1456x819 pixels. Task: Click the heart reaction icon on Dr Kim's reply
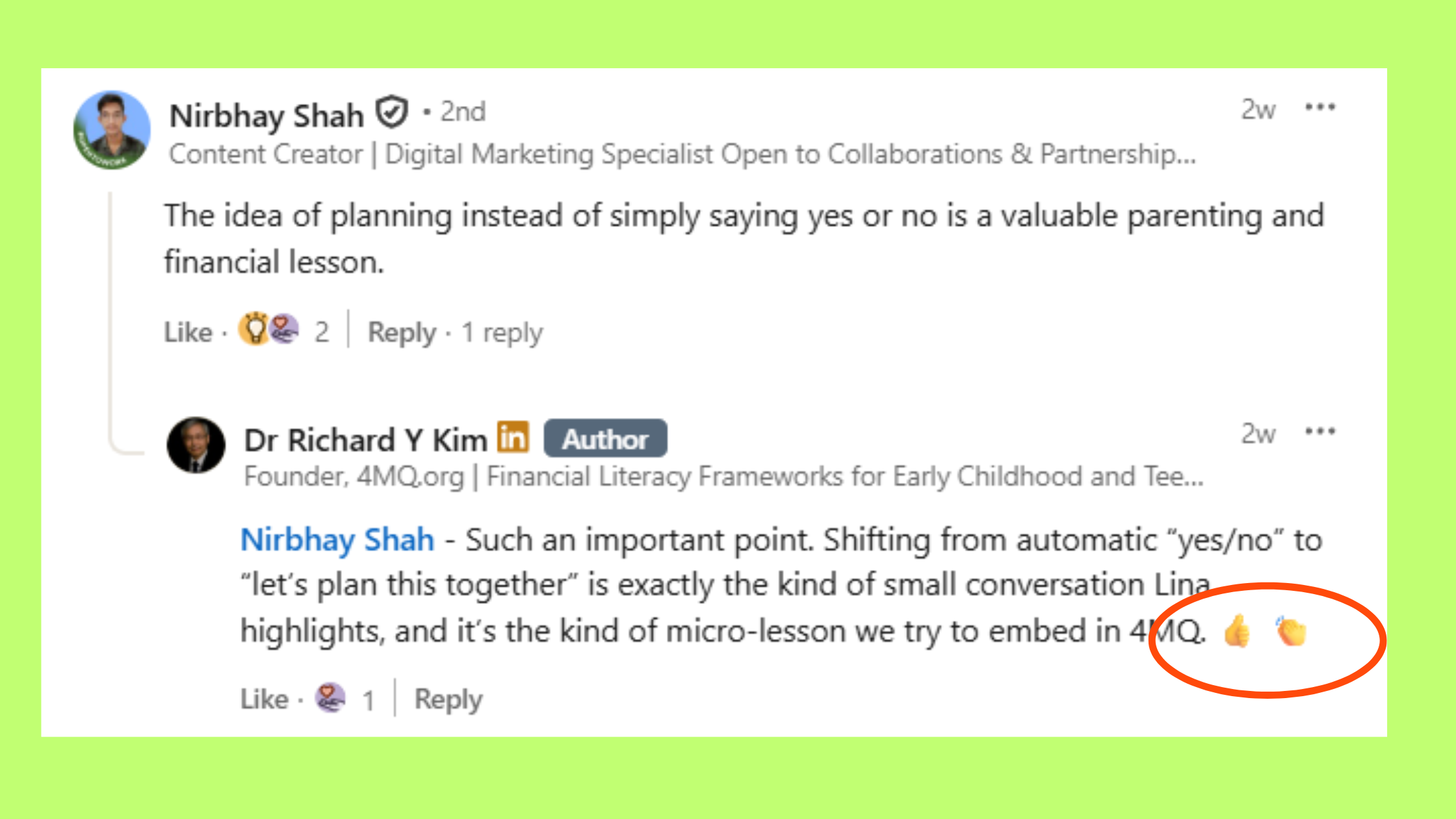click(330, 697)
